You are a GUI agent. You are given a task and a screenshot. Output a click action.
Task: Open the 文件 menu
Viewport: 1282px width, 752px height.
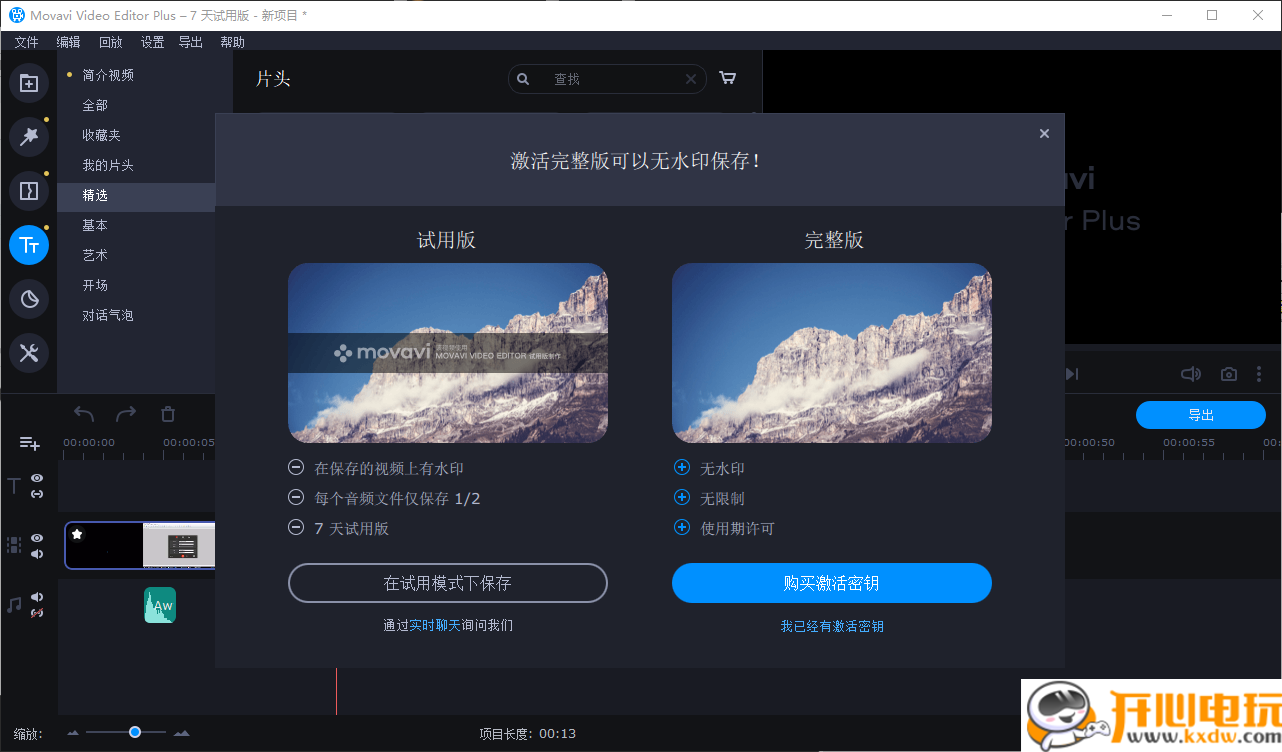pyautogui.click(x=26, y=42)
